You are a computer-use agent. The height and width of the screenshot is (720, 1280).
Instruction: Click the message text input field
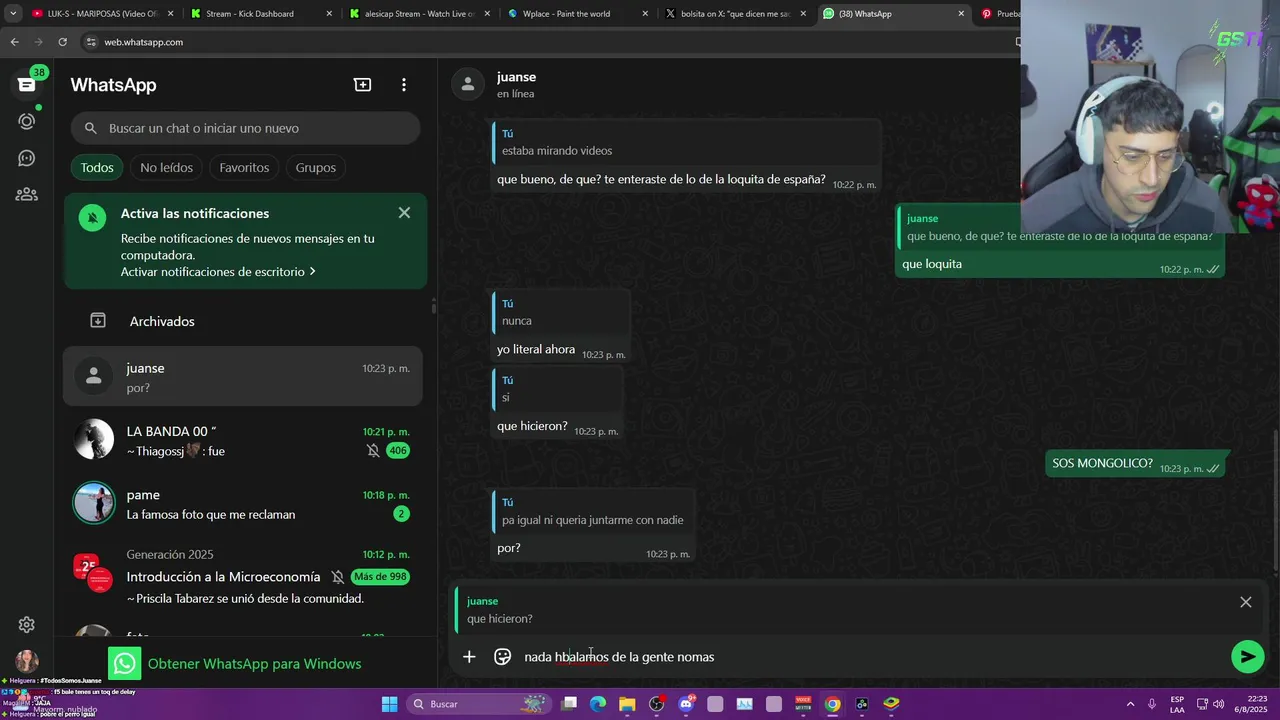[x=870, y=657]
